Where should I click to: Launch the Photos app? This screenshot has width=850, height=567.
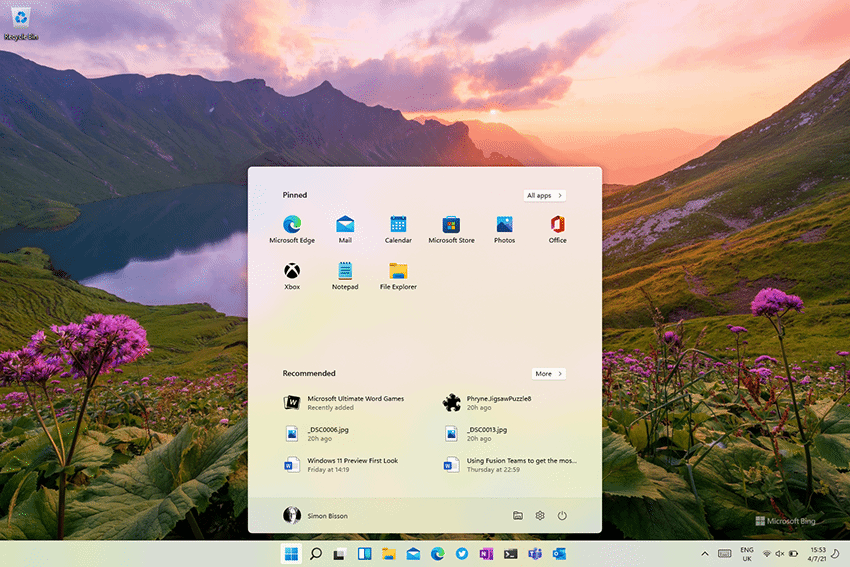(504, 225)
